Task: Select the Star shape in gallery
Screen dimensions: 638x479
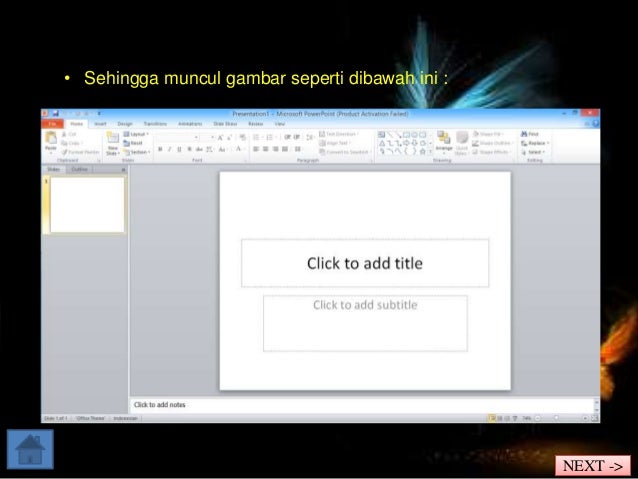Action: pyautogui.click(x=422, y=152)
